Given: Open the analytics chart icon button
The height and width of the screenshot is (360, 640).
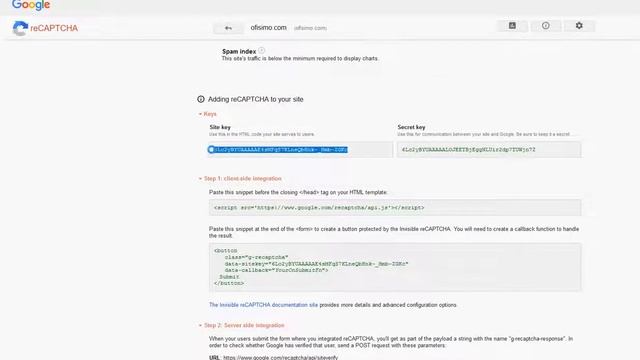Looking at the screenshot, I should [512, 26].
